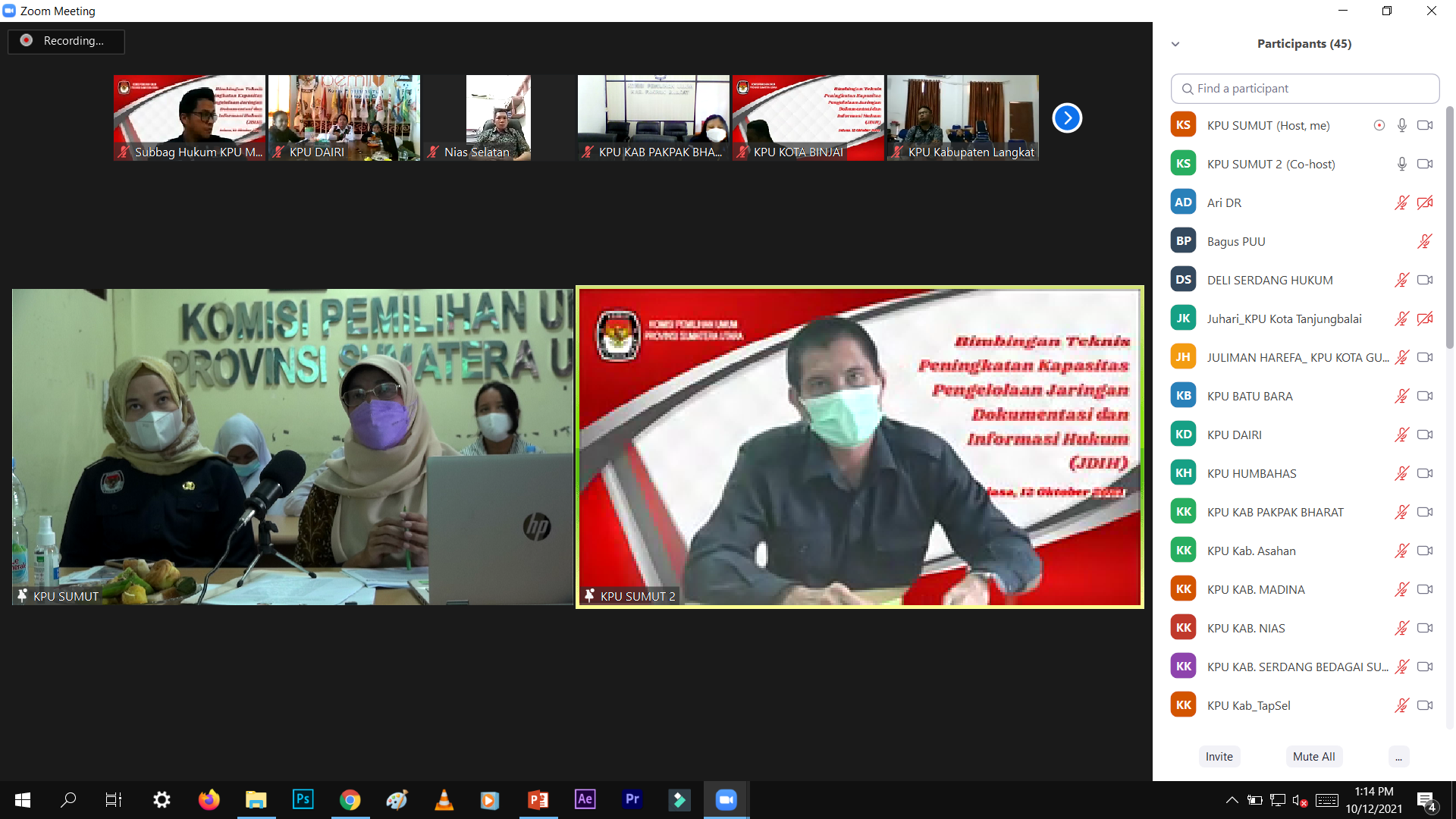This screenshot has height=819, width=1456.
Task: Select DELI SERDANG HUKUM participant entry
Action: point(1269,280)
